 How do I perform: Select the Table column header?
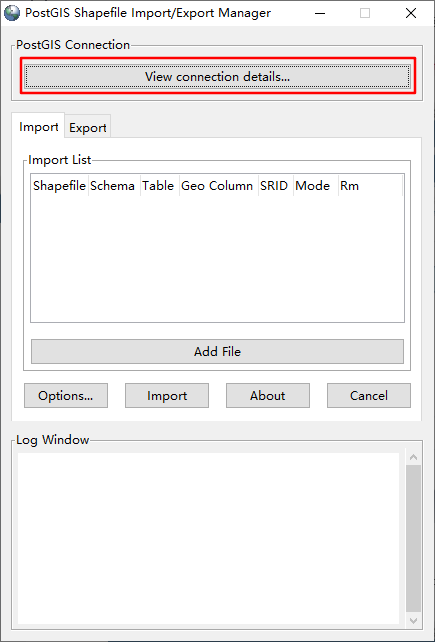[x=160, y=186]
